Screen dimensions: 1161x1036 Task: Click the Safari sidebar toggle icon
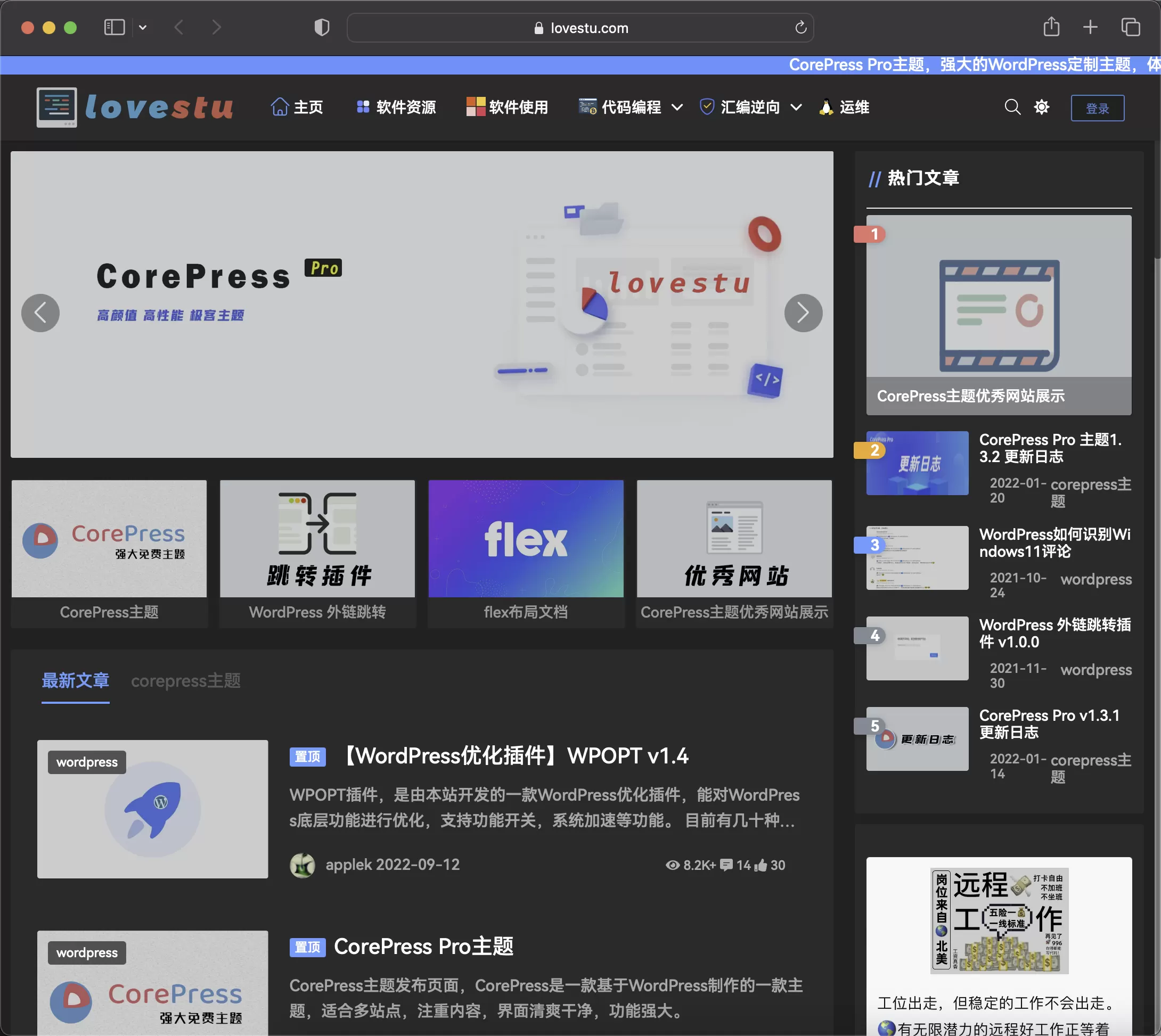point(114,27)
